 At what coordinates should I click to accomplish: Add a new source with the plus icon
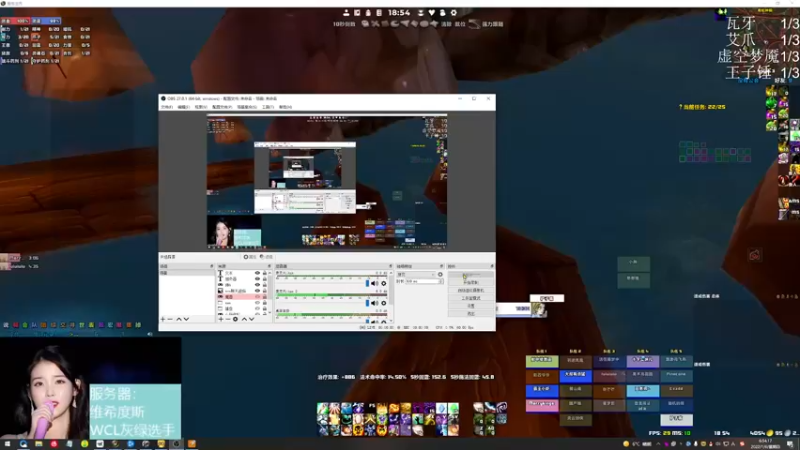tap(220, 319)
